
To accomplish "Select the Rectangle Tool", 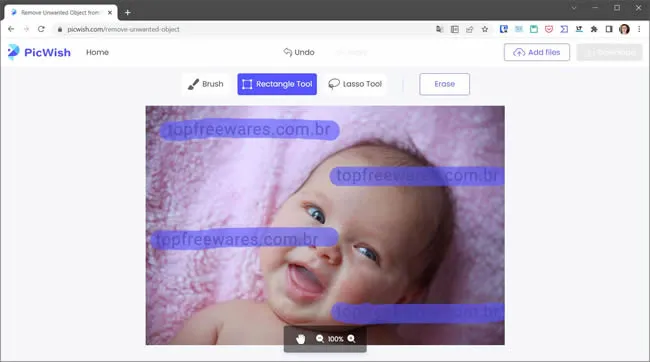I will pyautogui.click(x=277, y=84).
